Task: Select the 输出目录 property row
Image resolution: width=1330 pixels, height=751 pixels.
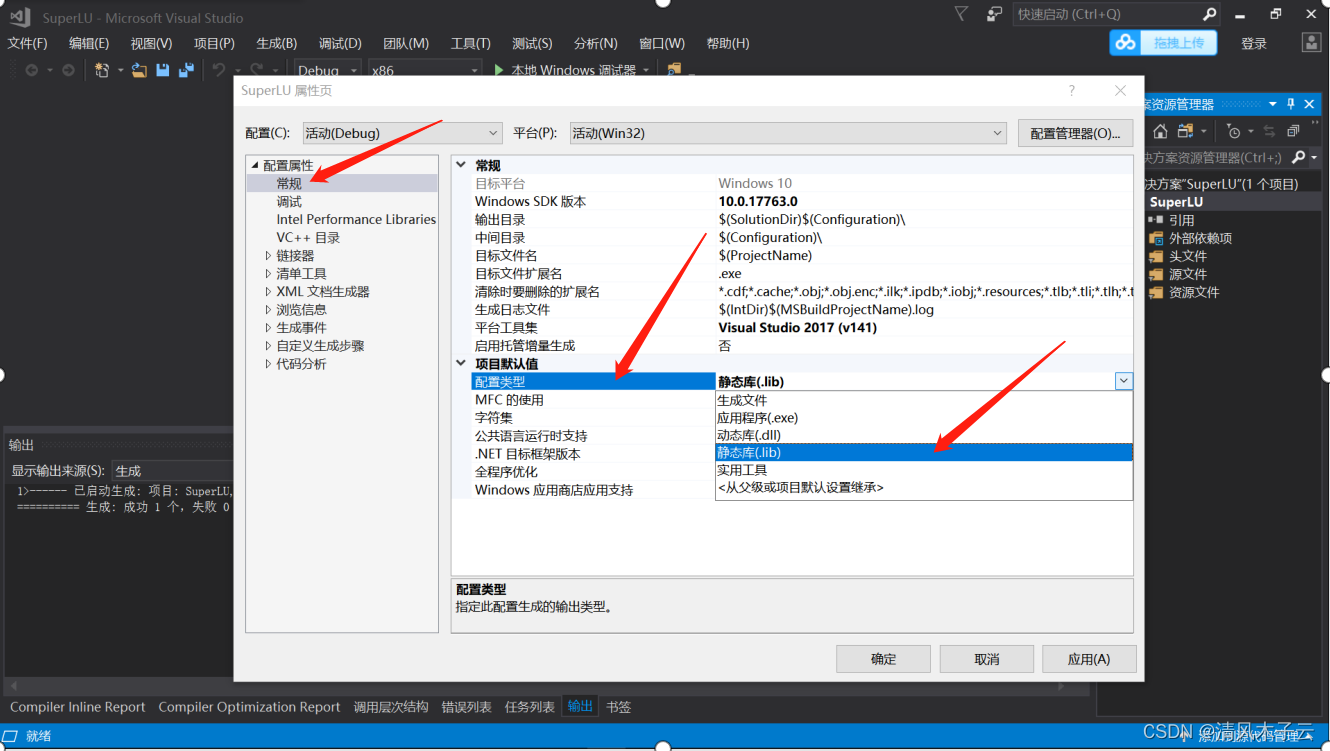Action: (x=802, y=219)
